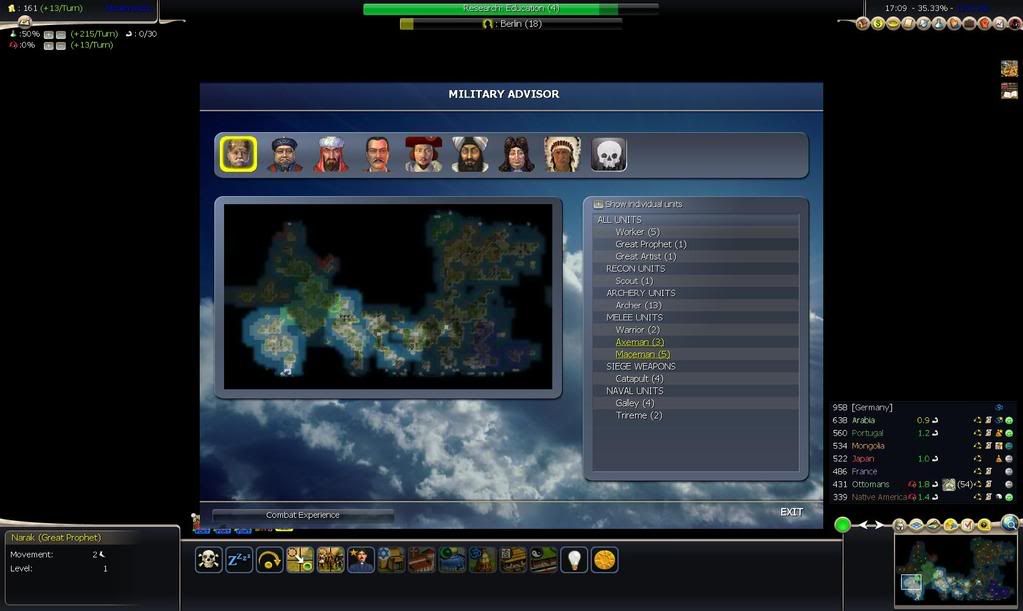The width and height of the screenshot is (1023, 611).
Task: Click Arabia in the scoreboard
Action: [863, 421]
